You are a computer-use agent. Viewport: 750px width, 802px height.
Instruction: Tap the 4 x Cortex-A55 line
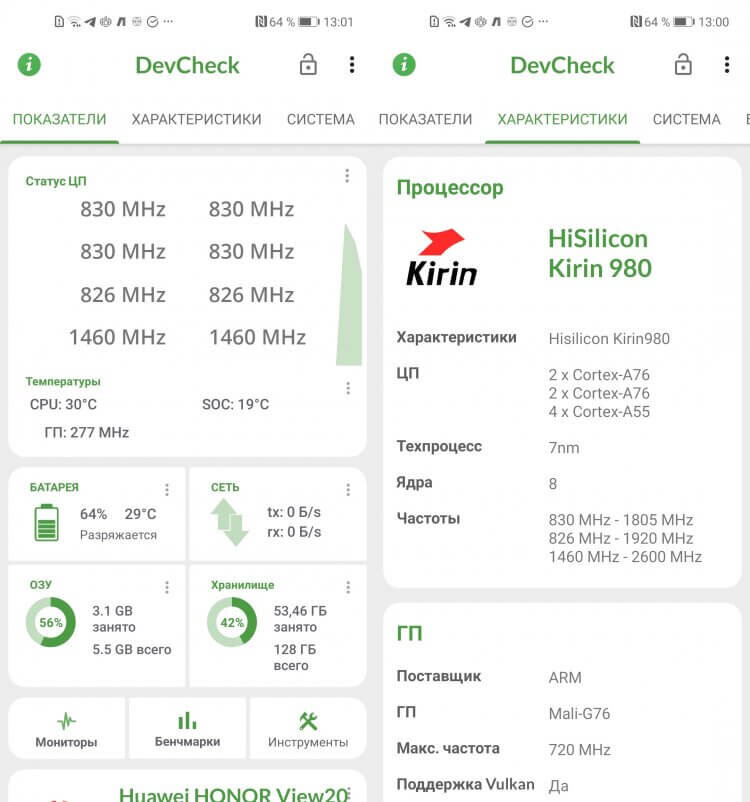pyautogui.click(x=599, y=411)
